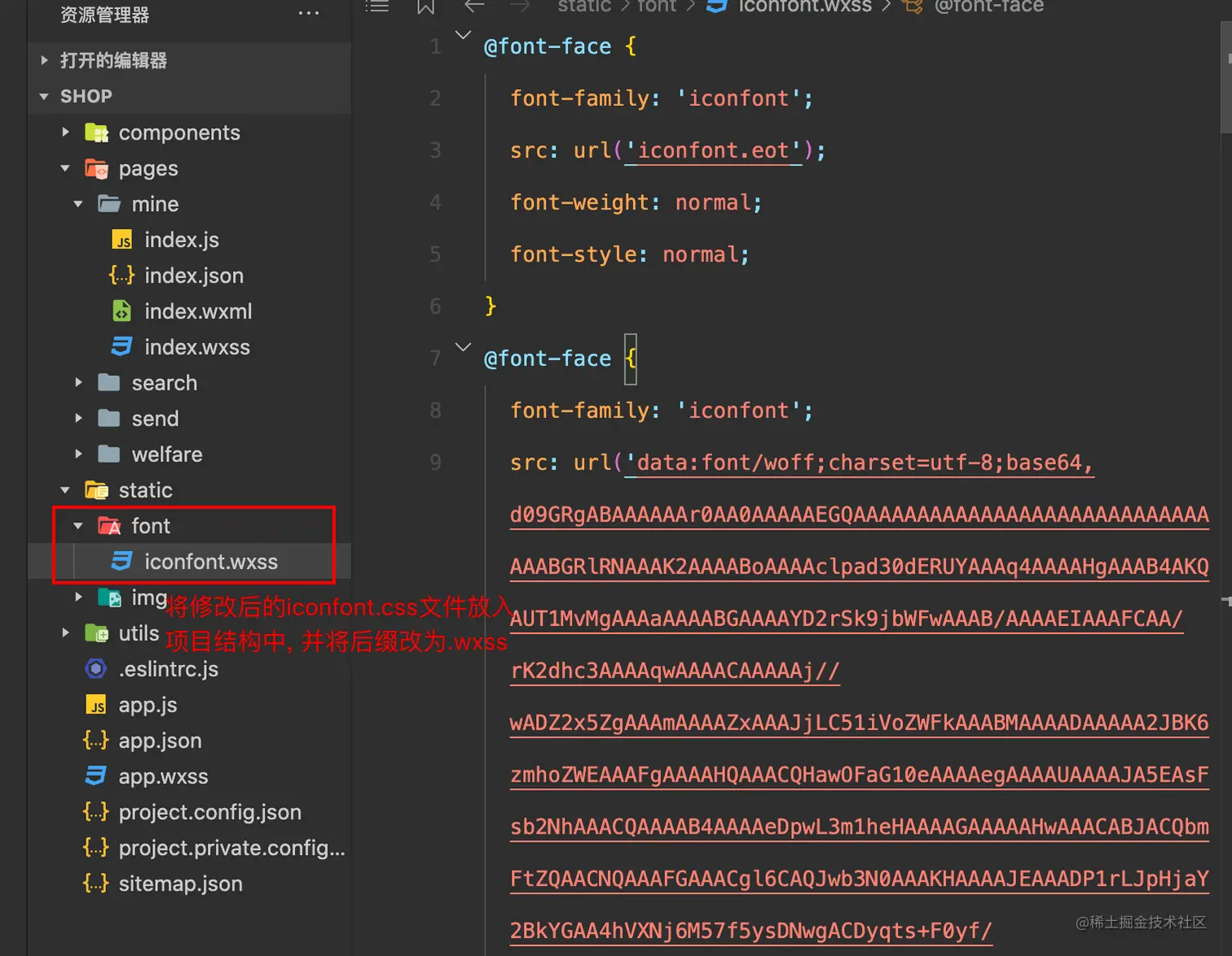This screenshot has height=956, width=1232.
Task: Click the CSS icon beside iconfont.wxss
Action: (x=121, y=562)
